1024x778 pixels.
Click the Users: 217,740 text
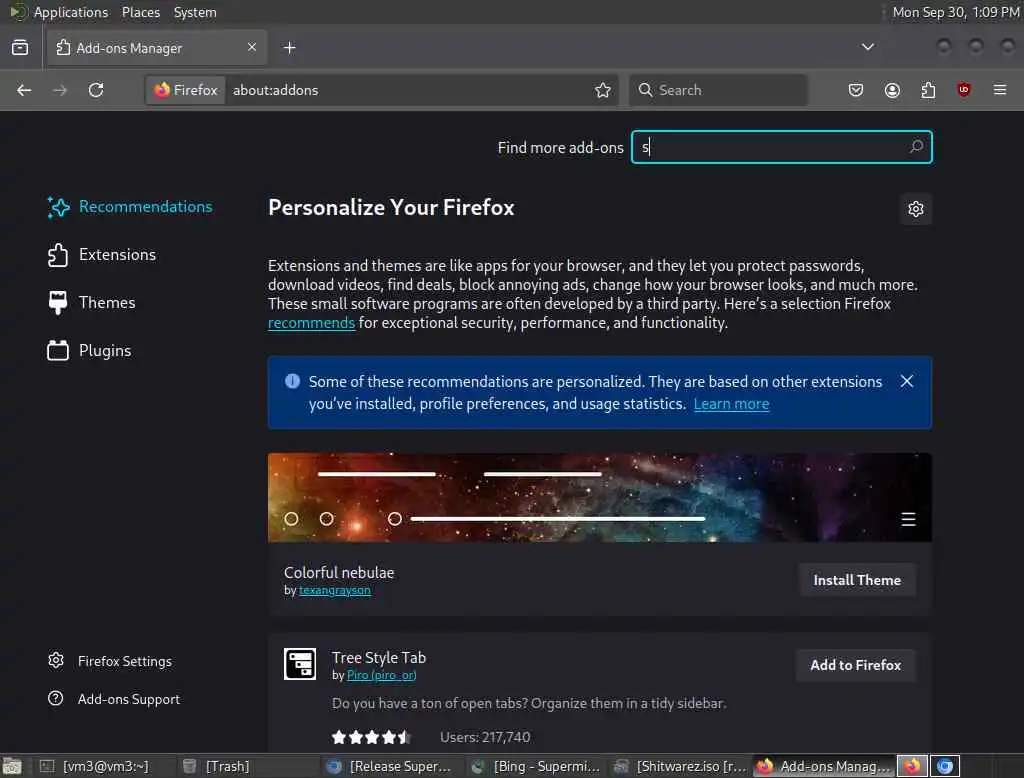tap(485, 737)
